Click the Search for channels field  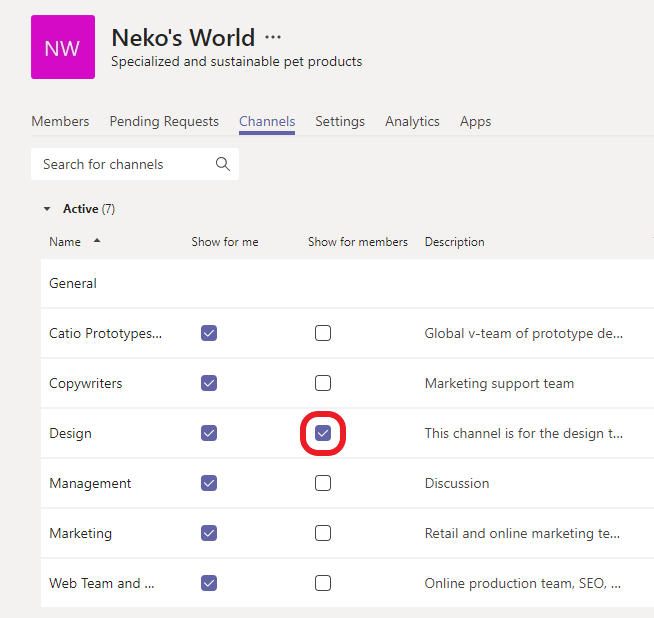tap(120, 164)
